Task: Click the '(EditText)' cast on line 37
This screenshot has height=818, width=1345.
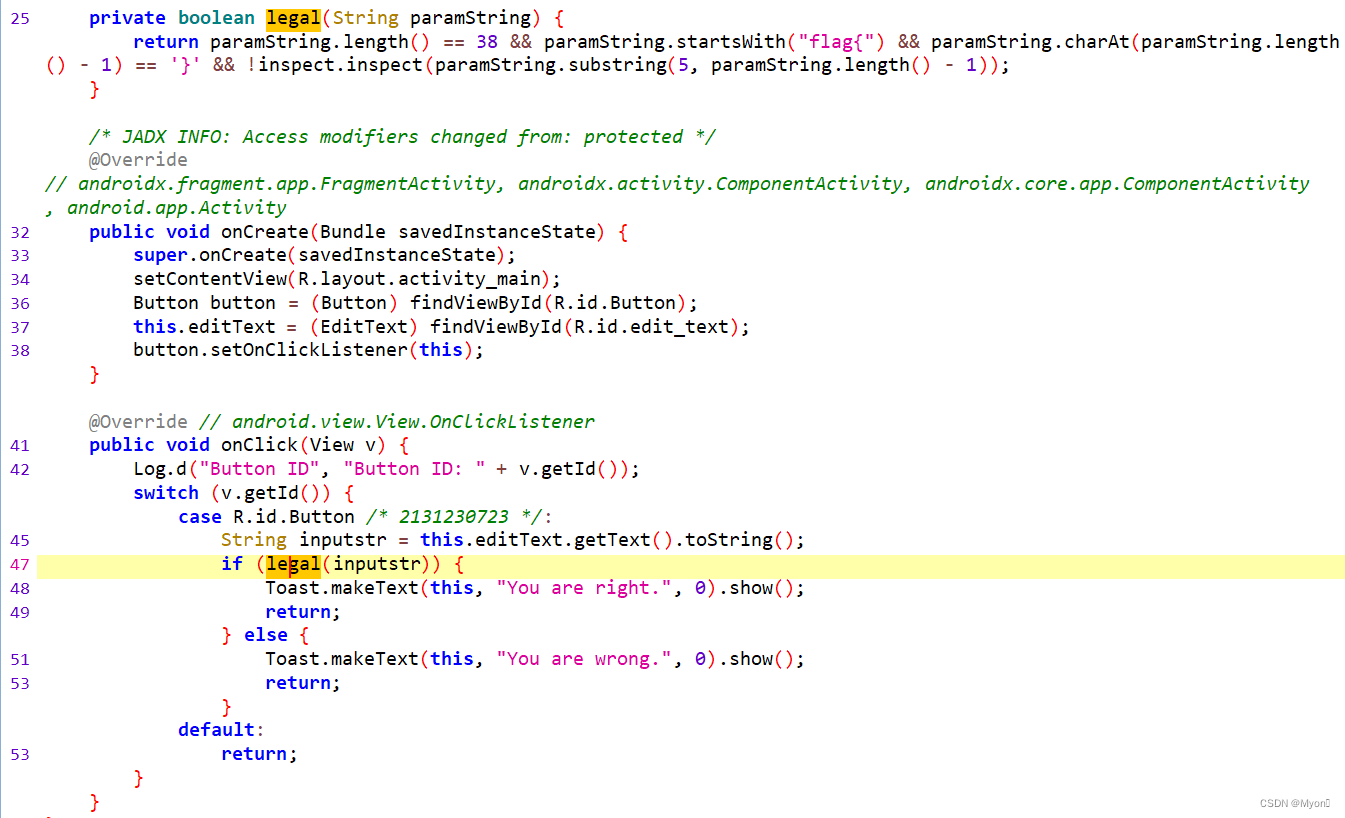Action: click(x=364, y=327)
